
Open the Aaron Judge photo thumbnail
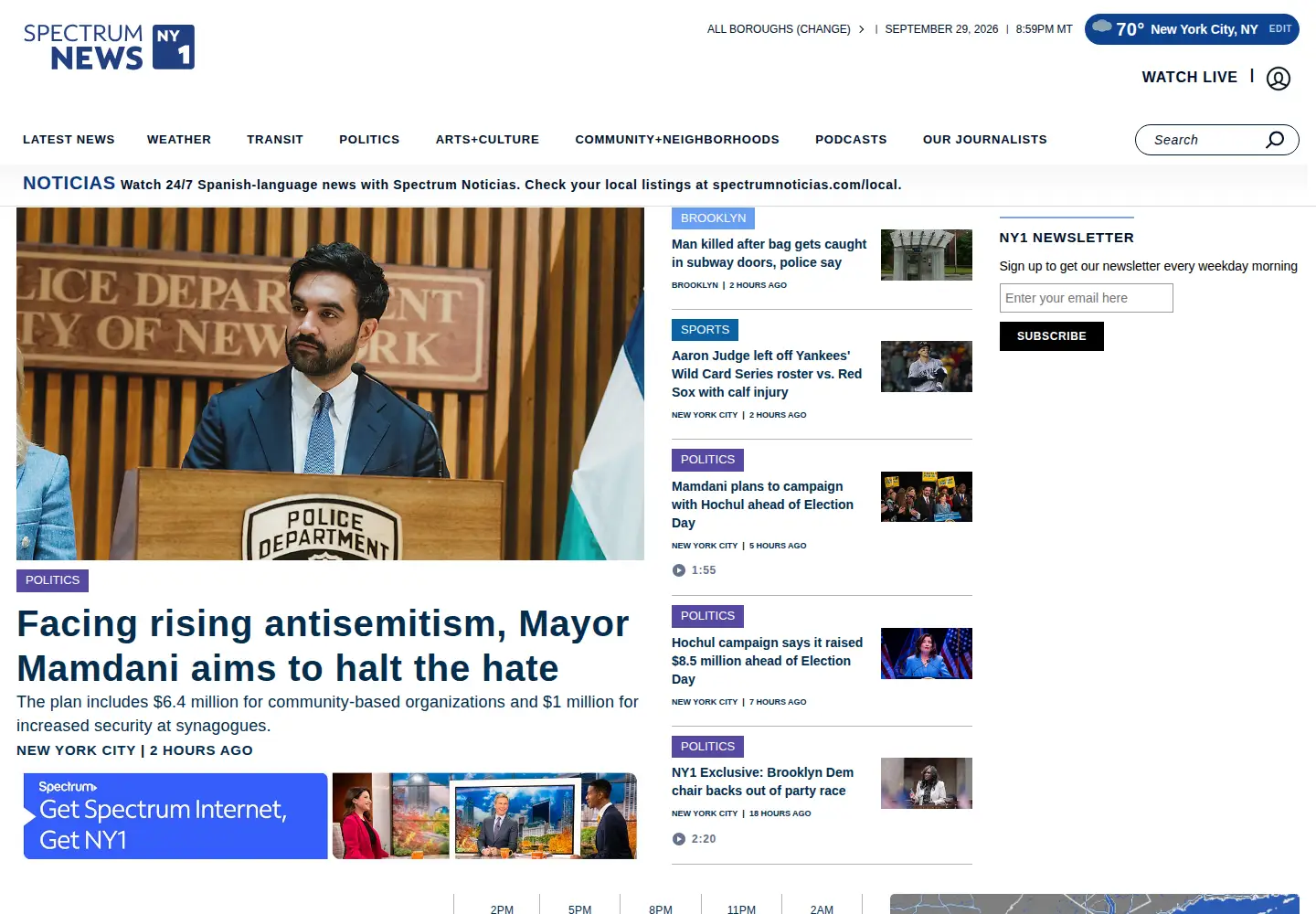tap(927, 367)
